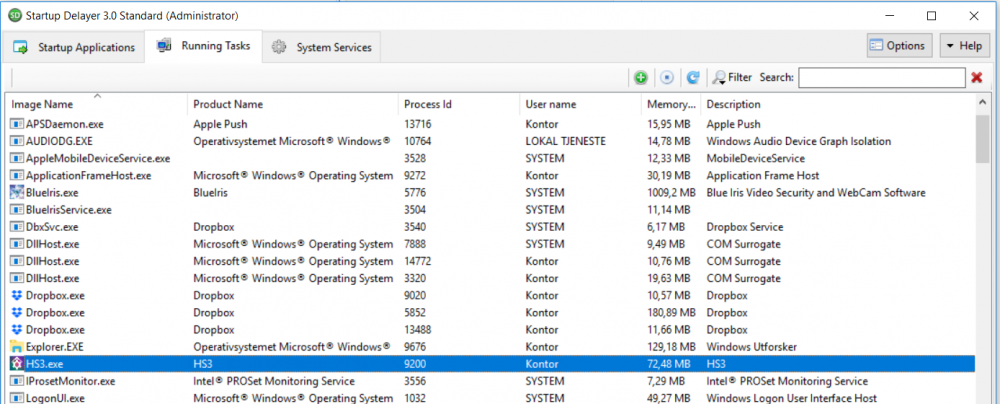This screenshot has height=404, width=1000.
Task: Sort by the Memory column header
Action: tap(670, 105)
